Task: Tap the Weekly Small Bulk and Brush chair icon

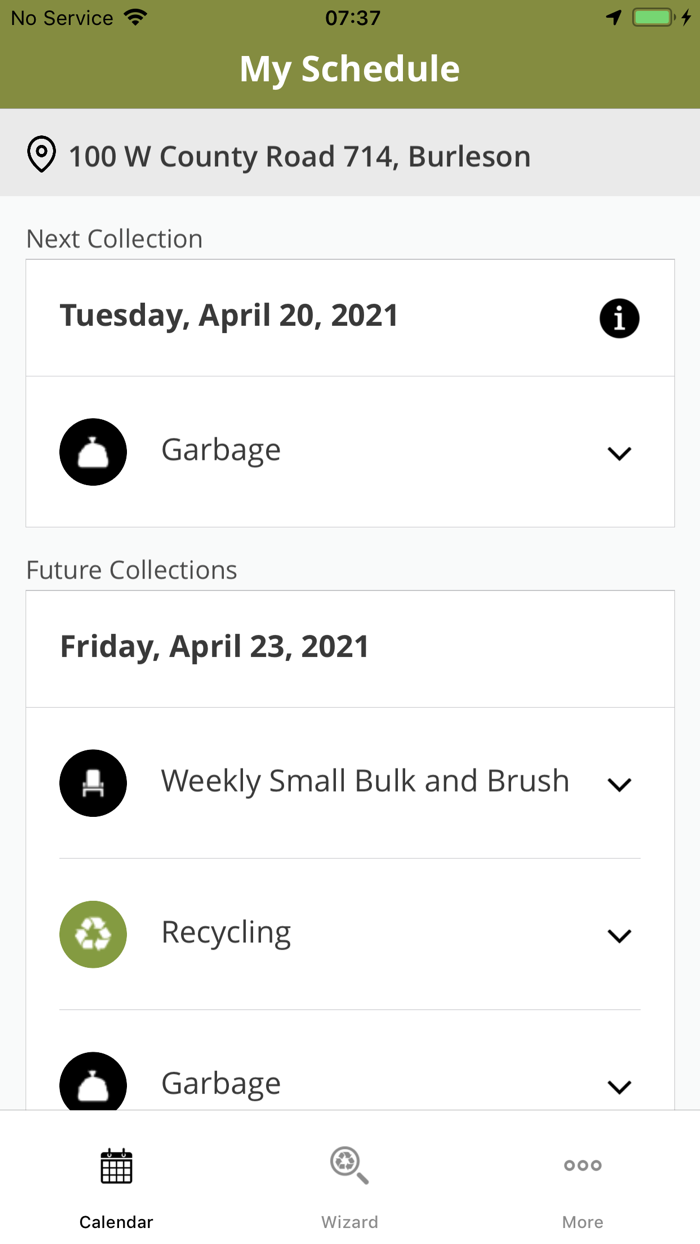Action: point(93,782)
